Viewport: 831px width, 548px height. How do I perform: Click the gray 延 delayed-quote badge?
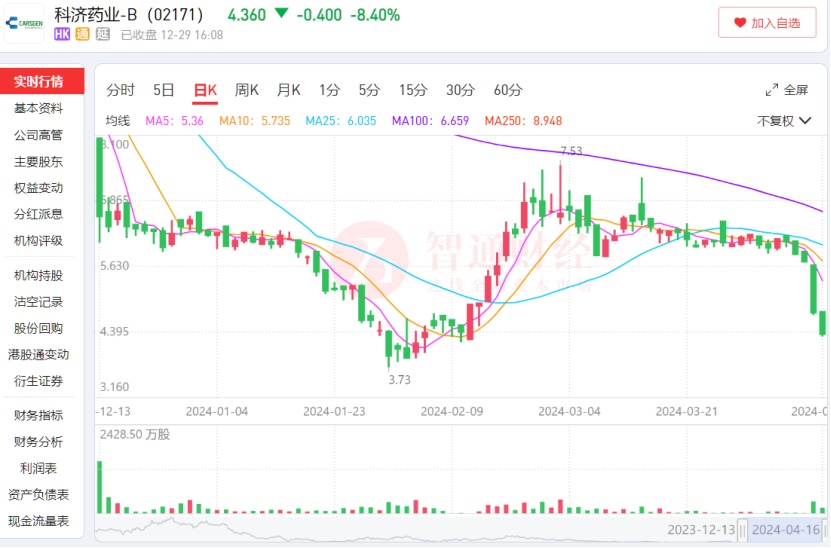pos(103,35)
